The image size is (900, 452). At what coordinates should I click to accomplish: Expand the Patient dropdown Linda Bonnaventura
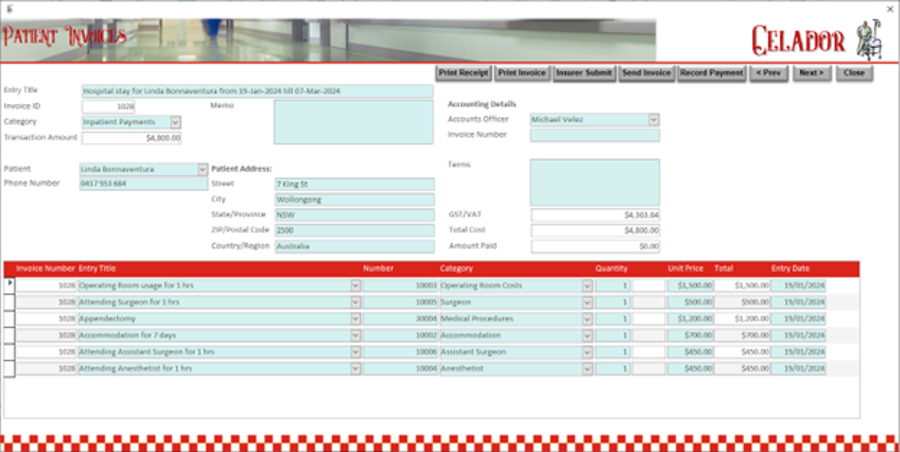click(x=202, y=169)
